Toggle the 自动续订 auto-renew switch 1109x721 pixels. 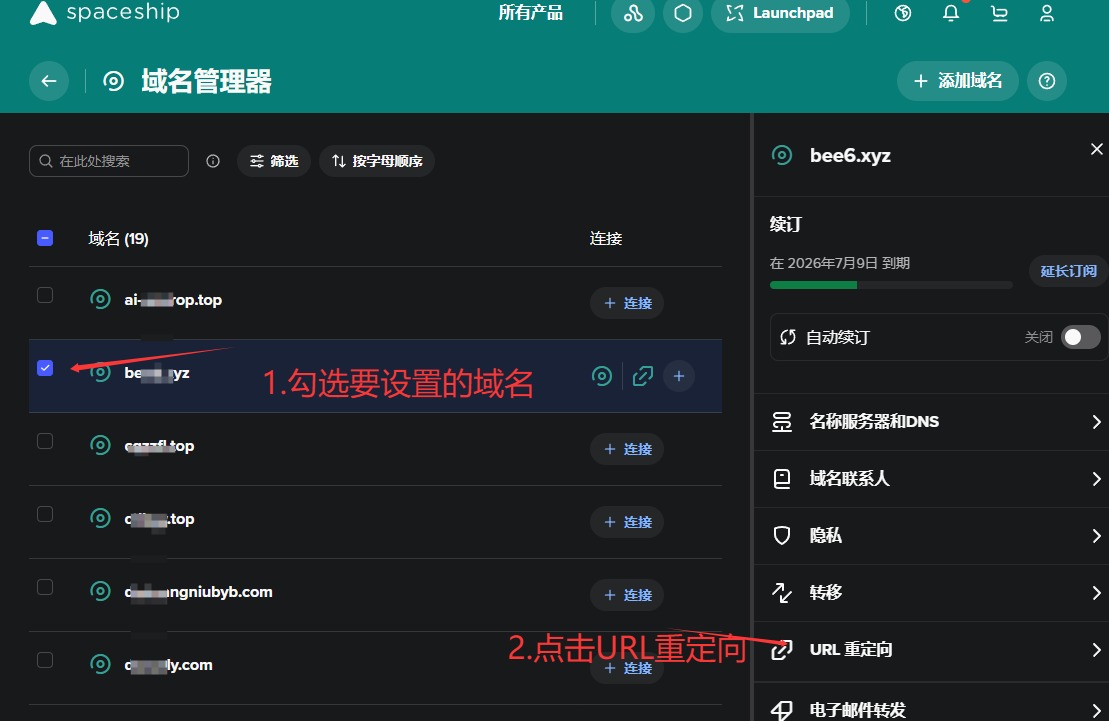point(1080,337)
